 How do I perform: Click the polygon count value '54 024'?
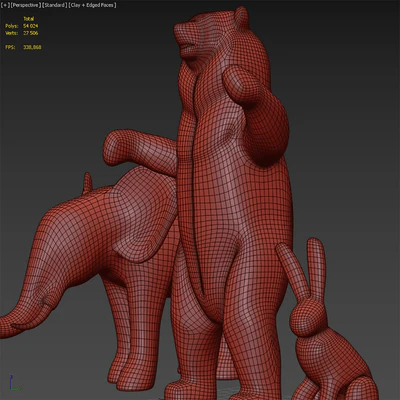31,26
